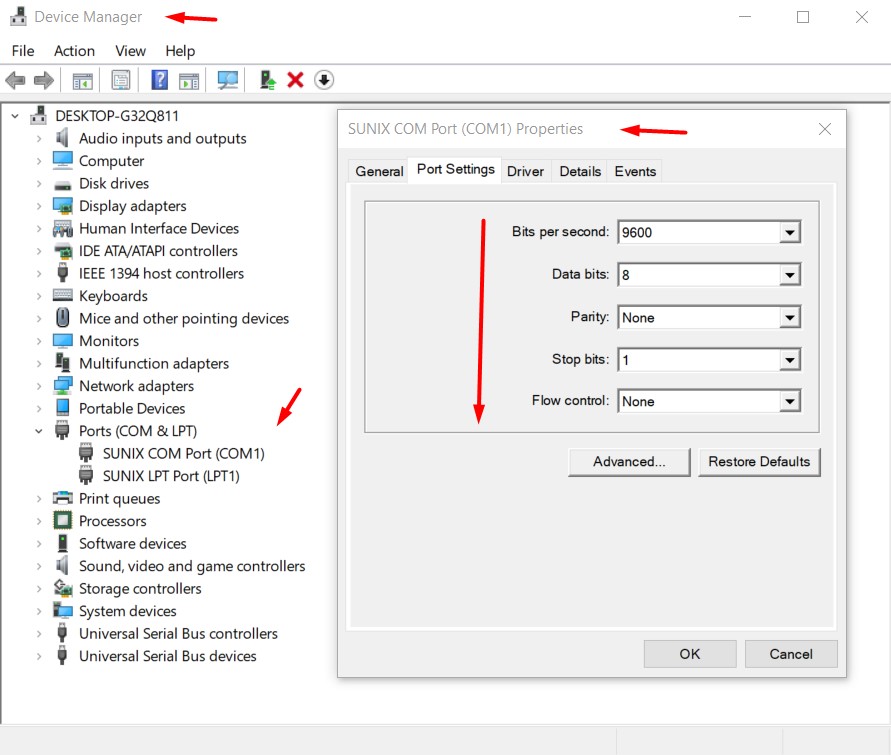Select the Port Settings tab

pos(455,169)
